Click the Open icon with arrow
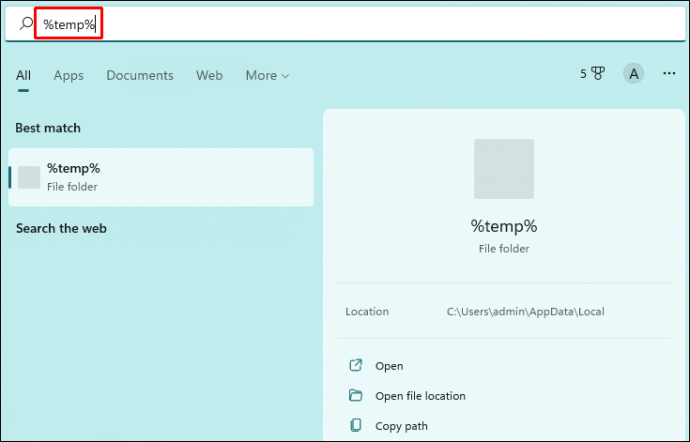The width and height of the screenshot is (690, 442). (356, 365)
